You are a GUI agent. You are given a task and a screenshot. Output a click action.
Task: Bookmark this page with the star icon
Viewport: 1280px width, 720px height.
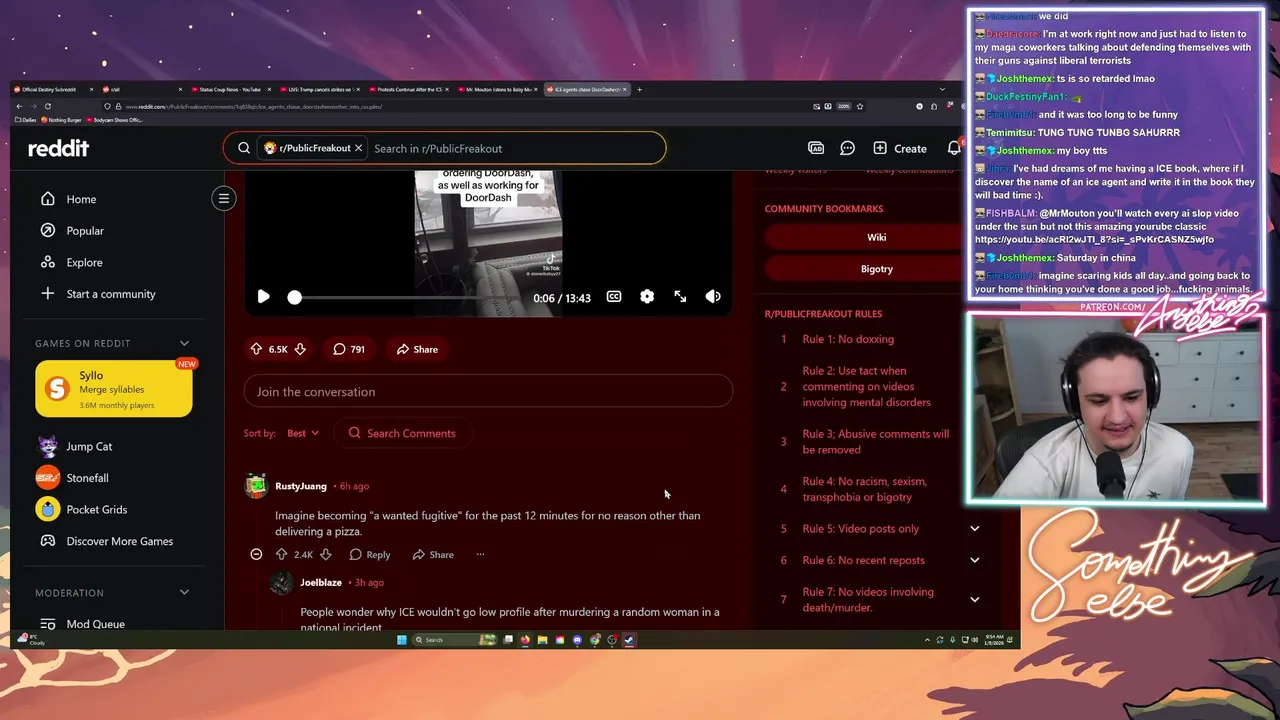coord(859,106)
